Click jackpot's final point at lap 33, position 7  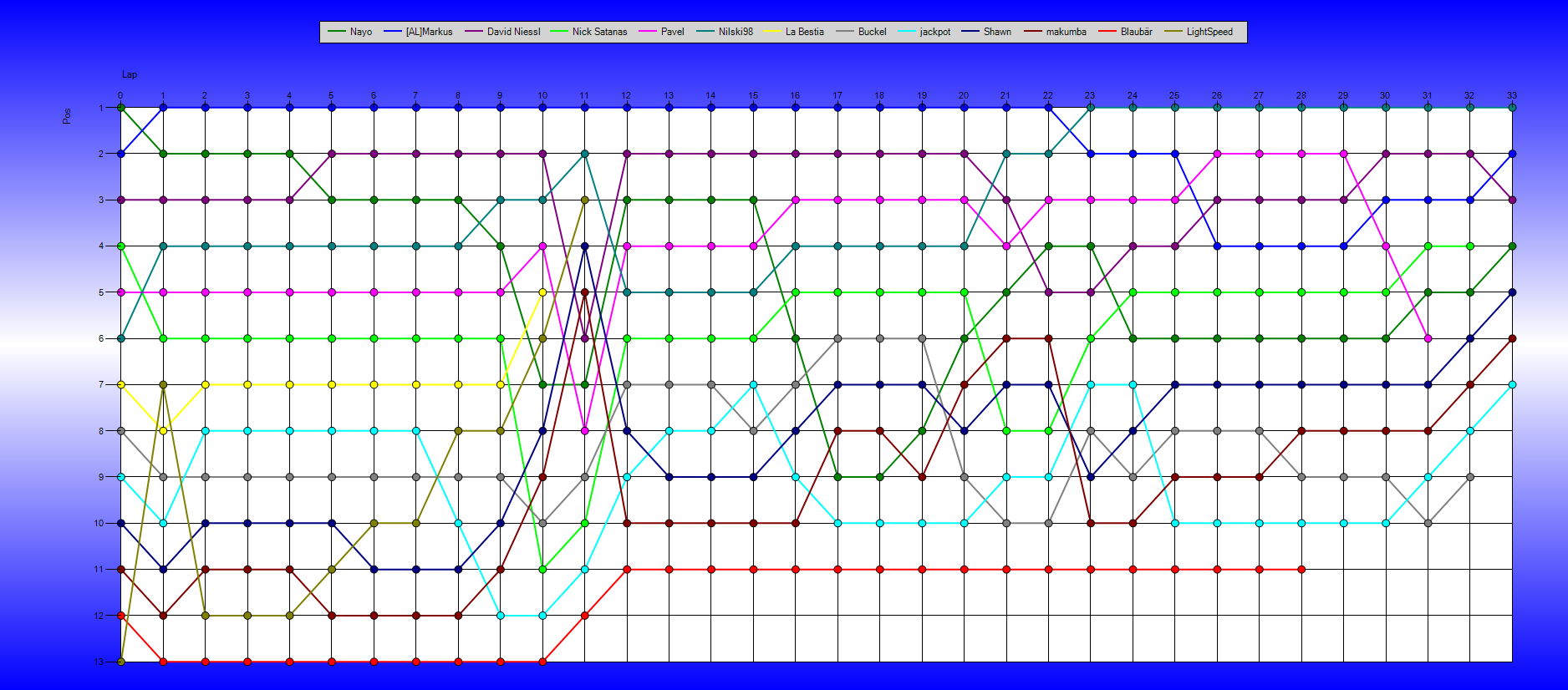click(1512, 384)
